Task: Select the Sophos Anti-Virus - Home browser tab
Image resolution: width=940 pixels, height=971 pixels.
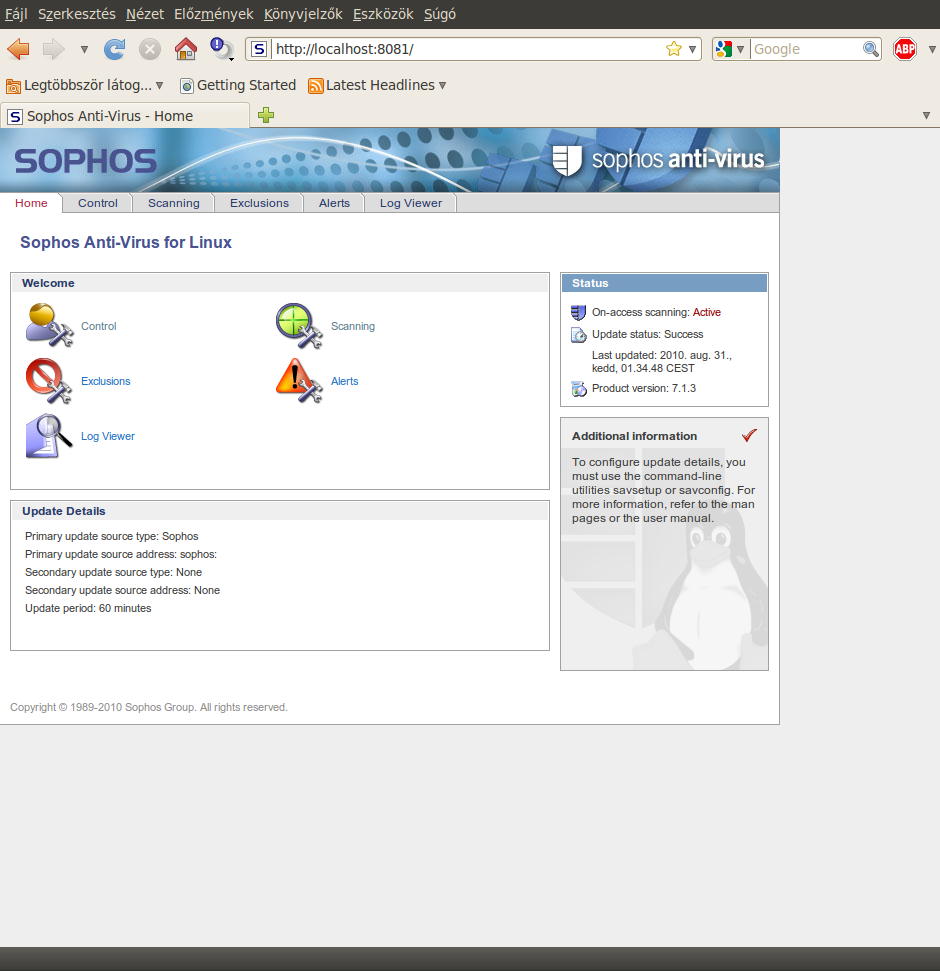Action: point(125,116)
